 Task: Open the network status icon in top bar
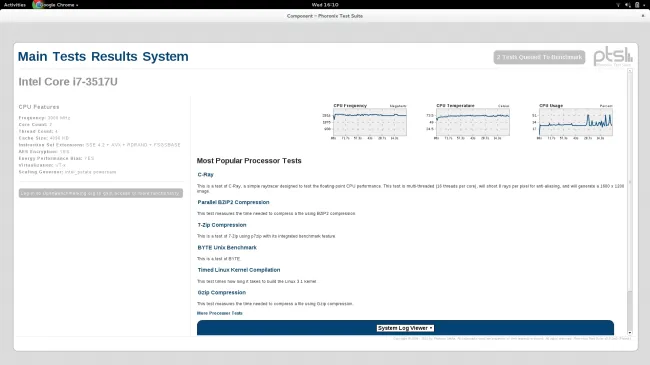618,5
